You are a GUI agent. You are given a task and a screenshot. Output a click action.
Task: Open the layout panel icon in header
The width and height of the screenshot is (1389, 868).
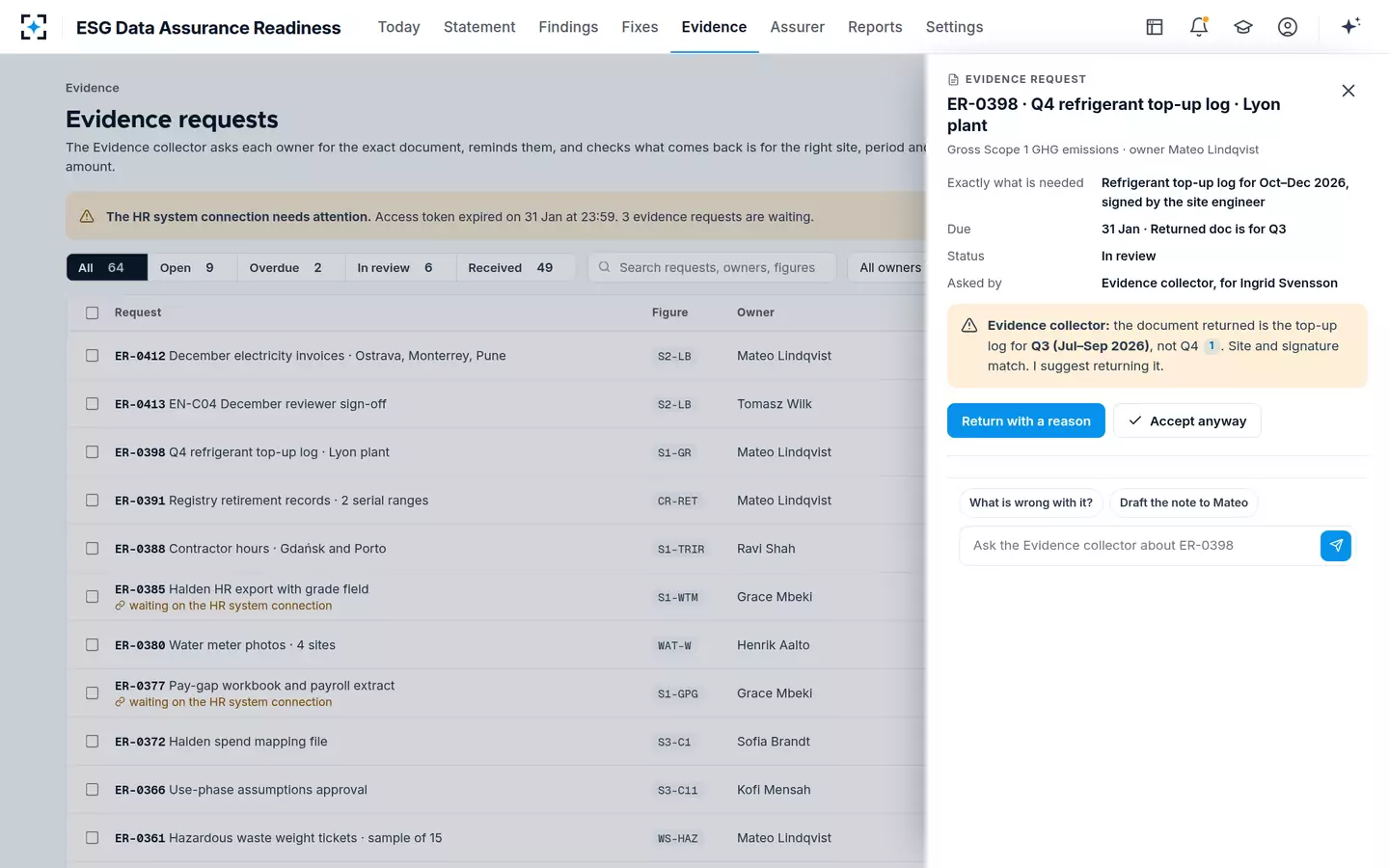pyautogui.click(x=1155, y=27)
